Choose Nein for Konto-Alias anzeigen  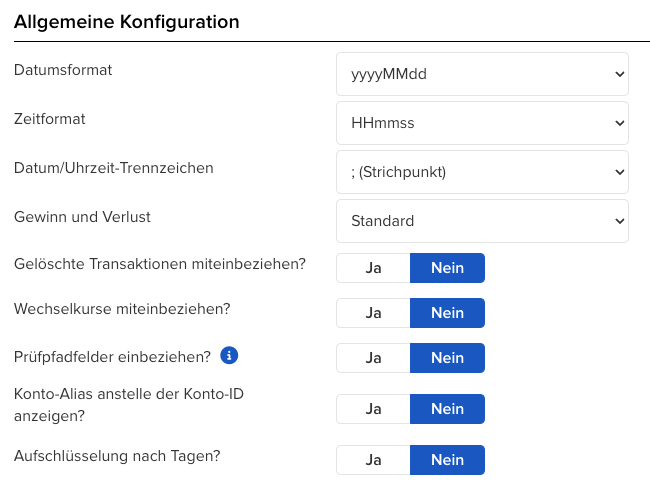447,409
